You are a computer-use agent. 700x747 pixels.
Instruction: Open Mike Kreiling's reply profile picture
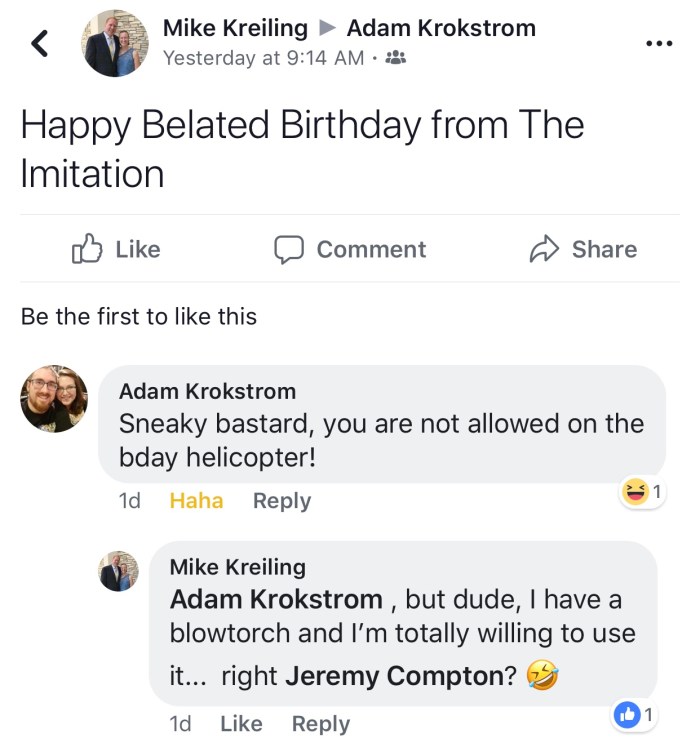coord(118,571)
